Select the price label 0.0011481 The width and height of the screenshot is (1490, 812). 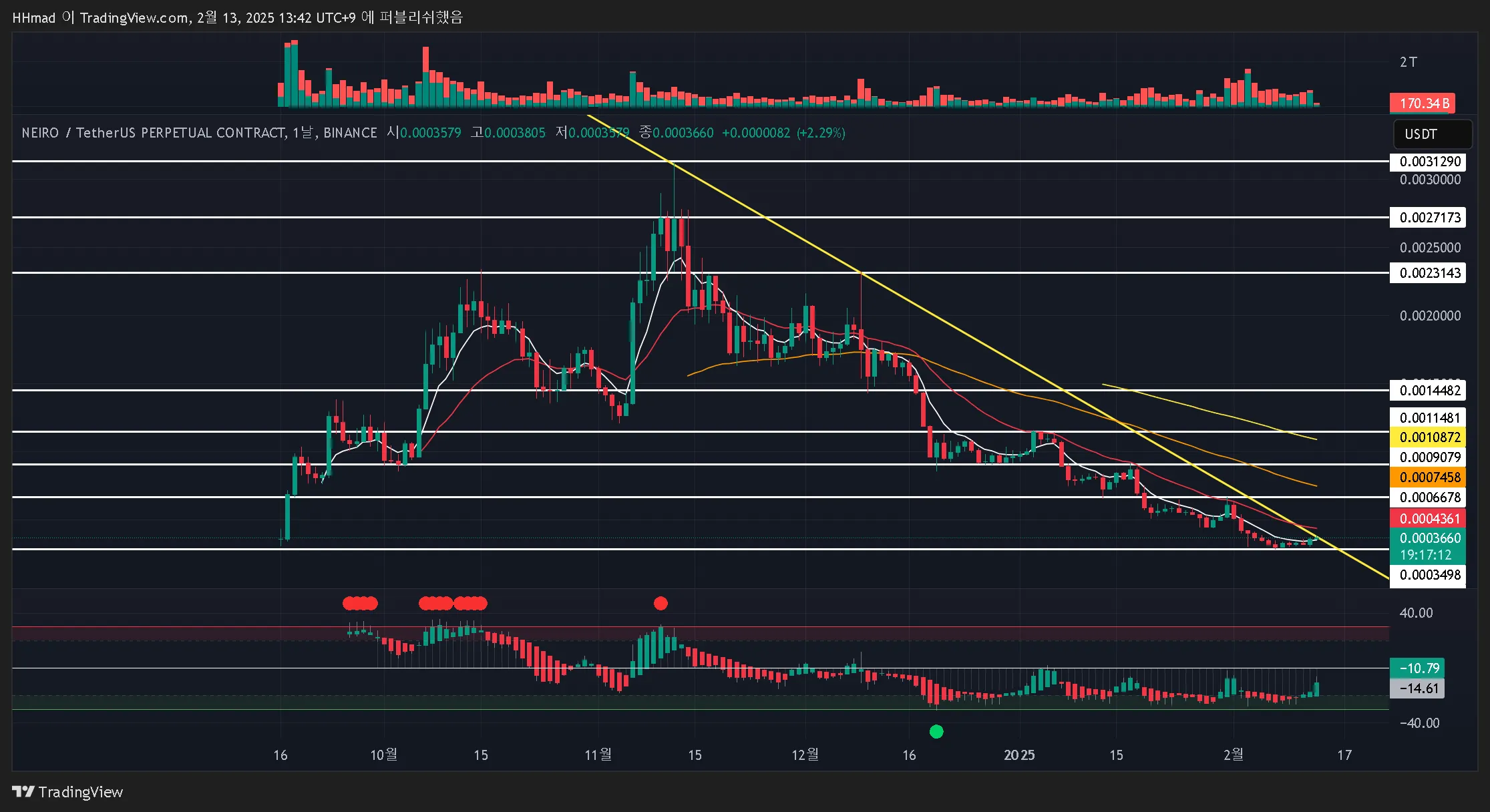[x=1428, y=417]
